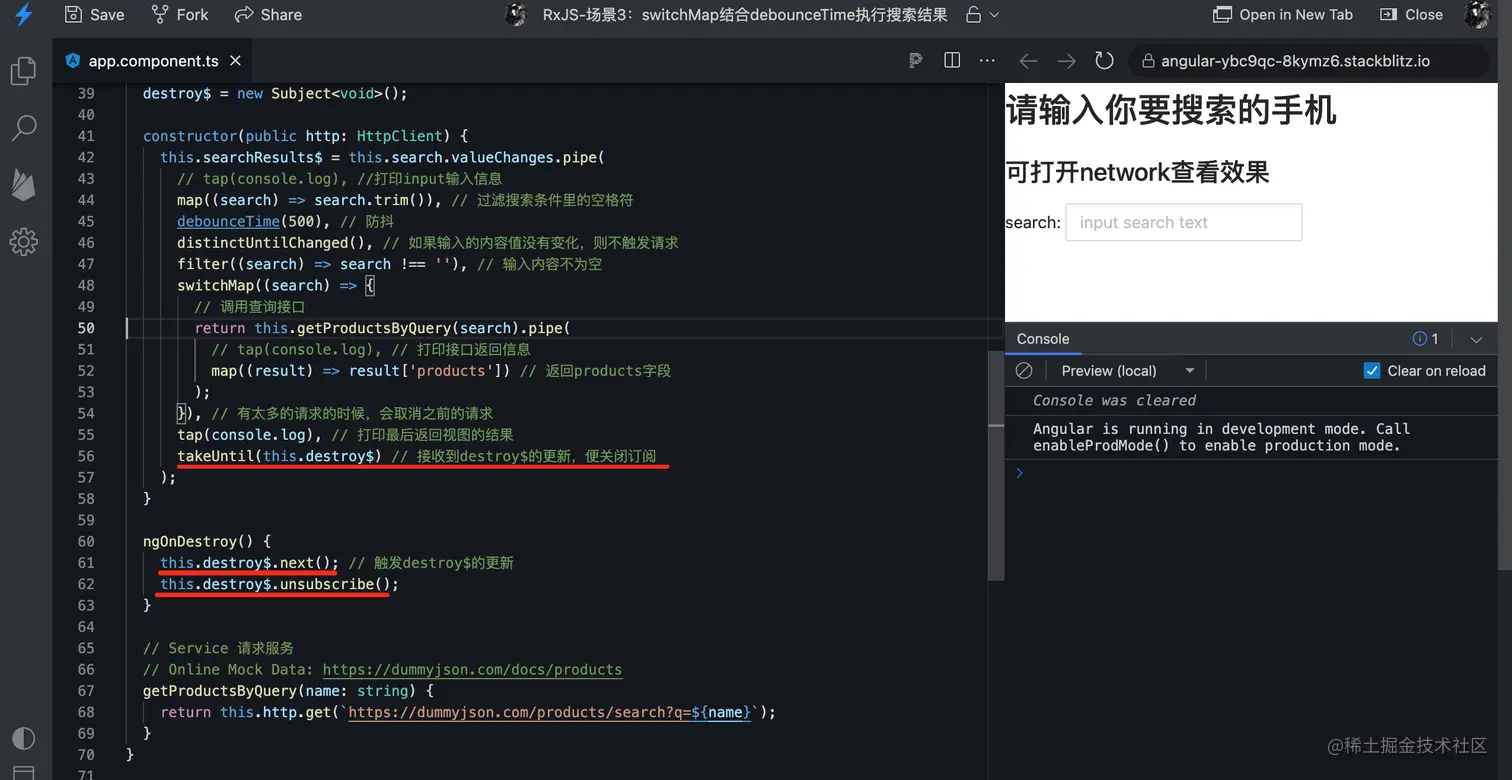Image resolution: width=1512 pixels, height=780 pixels.
Task: Click the project title 'RxJS-场景3' text
Action: (745, 15)
